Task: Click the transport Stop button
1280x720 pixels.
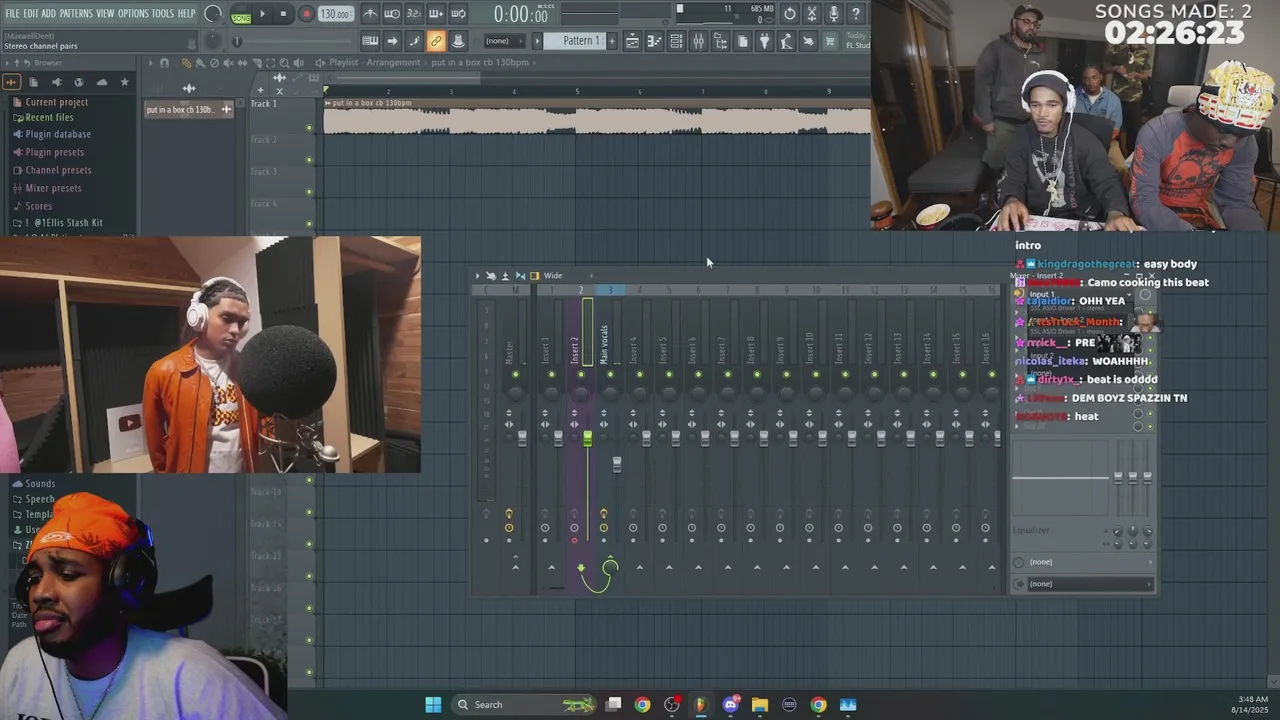Action: coord(283,14)
